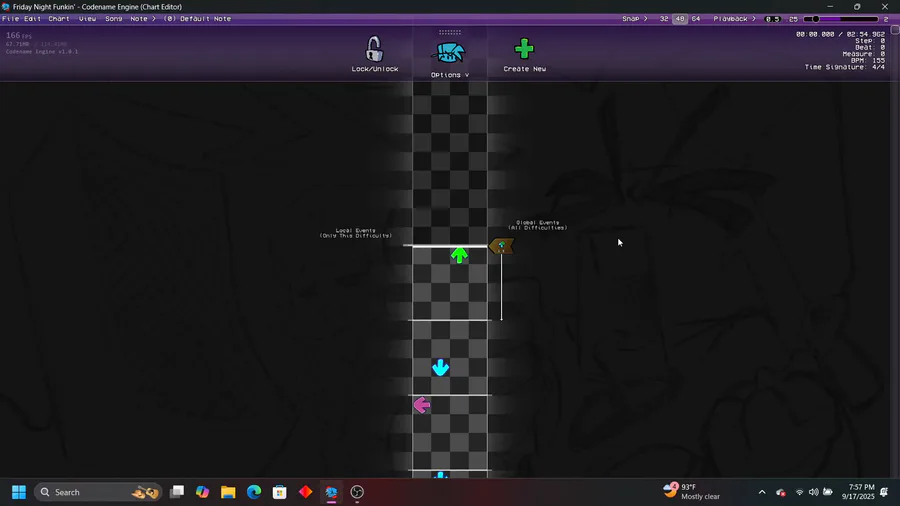The width and height of the screenshot is (900, 506).
Task: Click the brown global event marker
Action: (501, 246)
